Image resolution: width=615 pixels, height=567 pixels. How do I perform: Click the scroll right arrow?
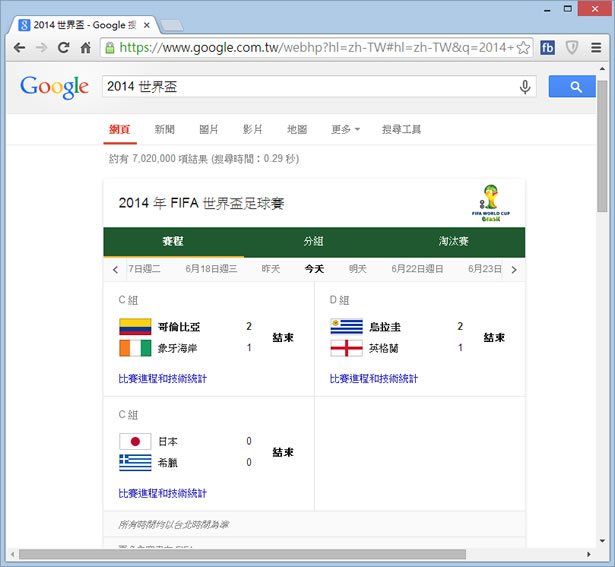(x=588, y=554)
